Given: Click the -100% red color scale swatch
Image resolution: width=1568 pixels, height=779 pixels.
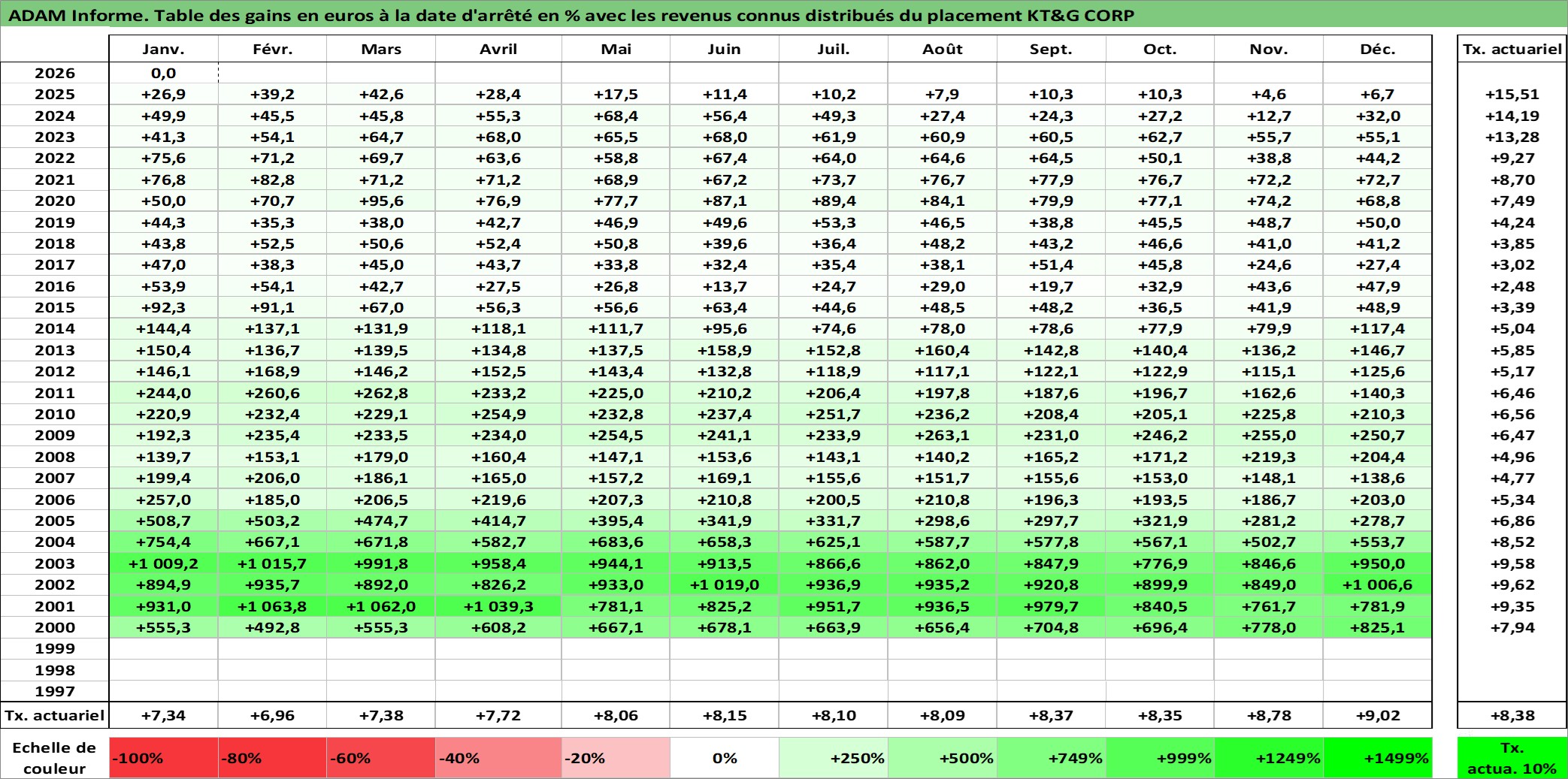Looking at the screenshot, I should pyautogui.click(x=164, y=758).
